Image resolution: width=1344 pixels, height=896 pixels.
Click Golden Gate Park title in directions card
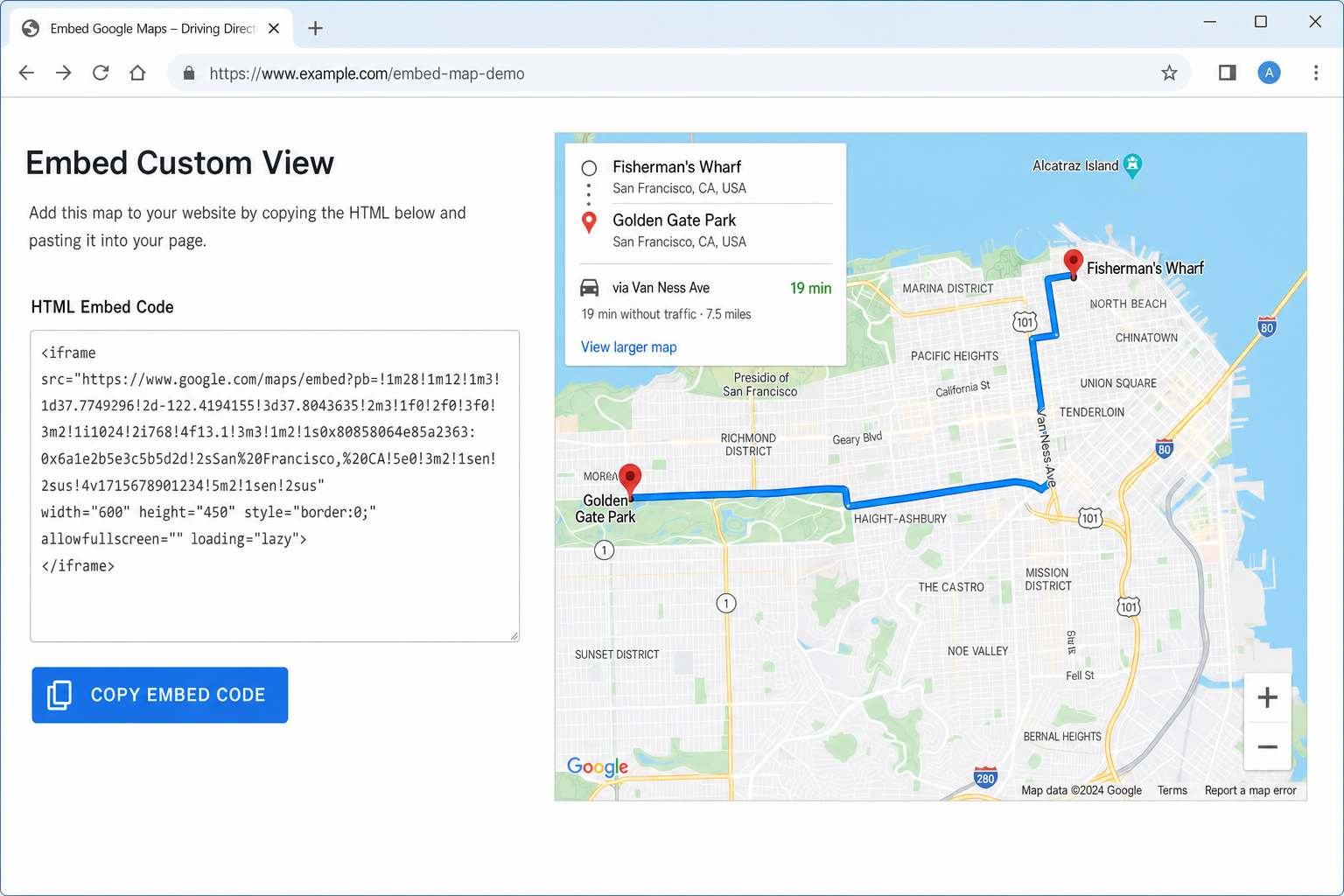pos(674,220)
